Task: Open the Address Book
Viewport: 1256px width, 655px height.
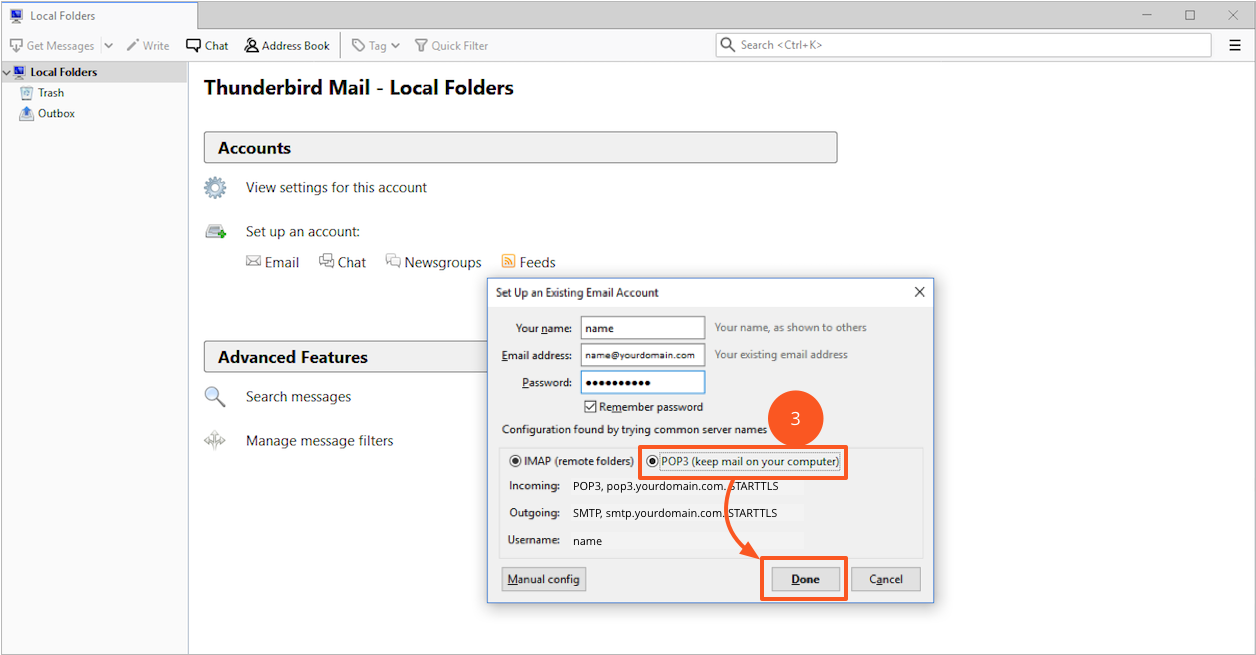Action: pyautogui.click(x=287, y=46)
